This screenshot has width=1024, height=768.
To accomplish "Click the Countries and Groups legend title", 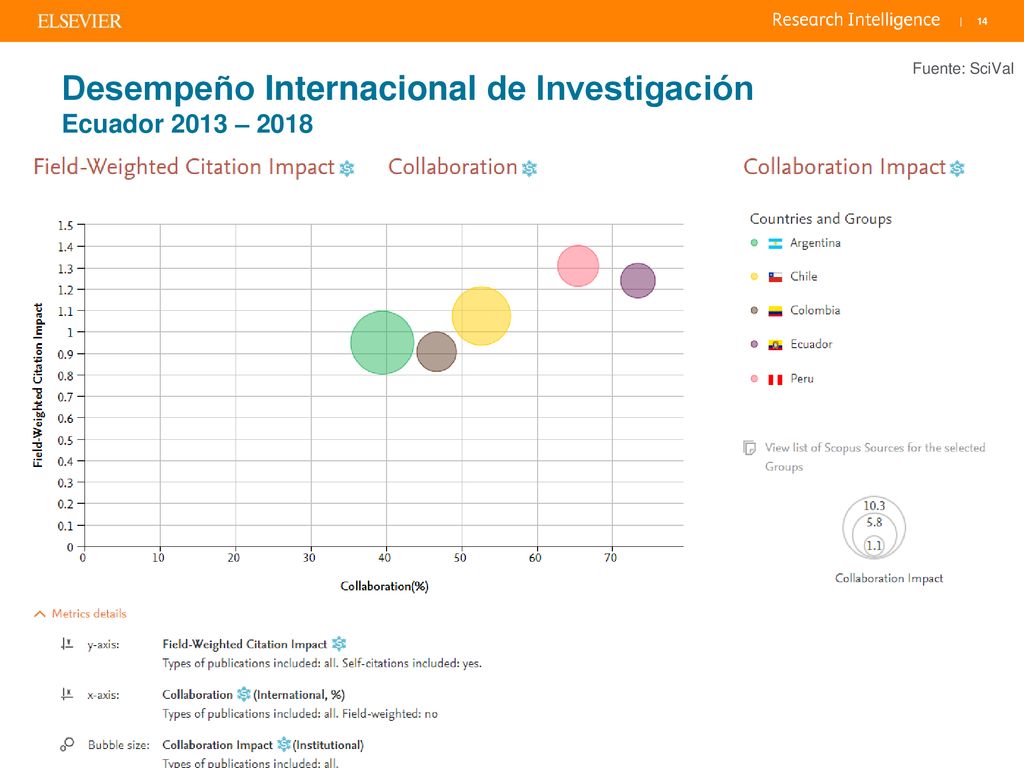I will pos(820,219).
